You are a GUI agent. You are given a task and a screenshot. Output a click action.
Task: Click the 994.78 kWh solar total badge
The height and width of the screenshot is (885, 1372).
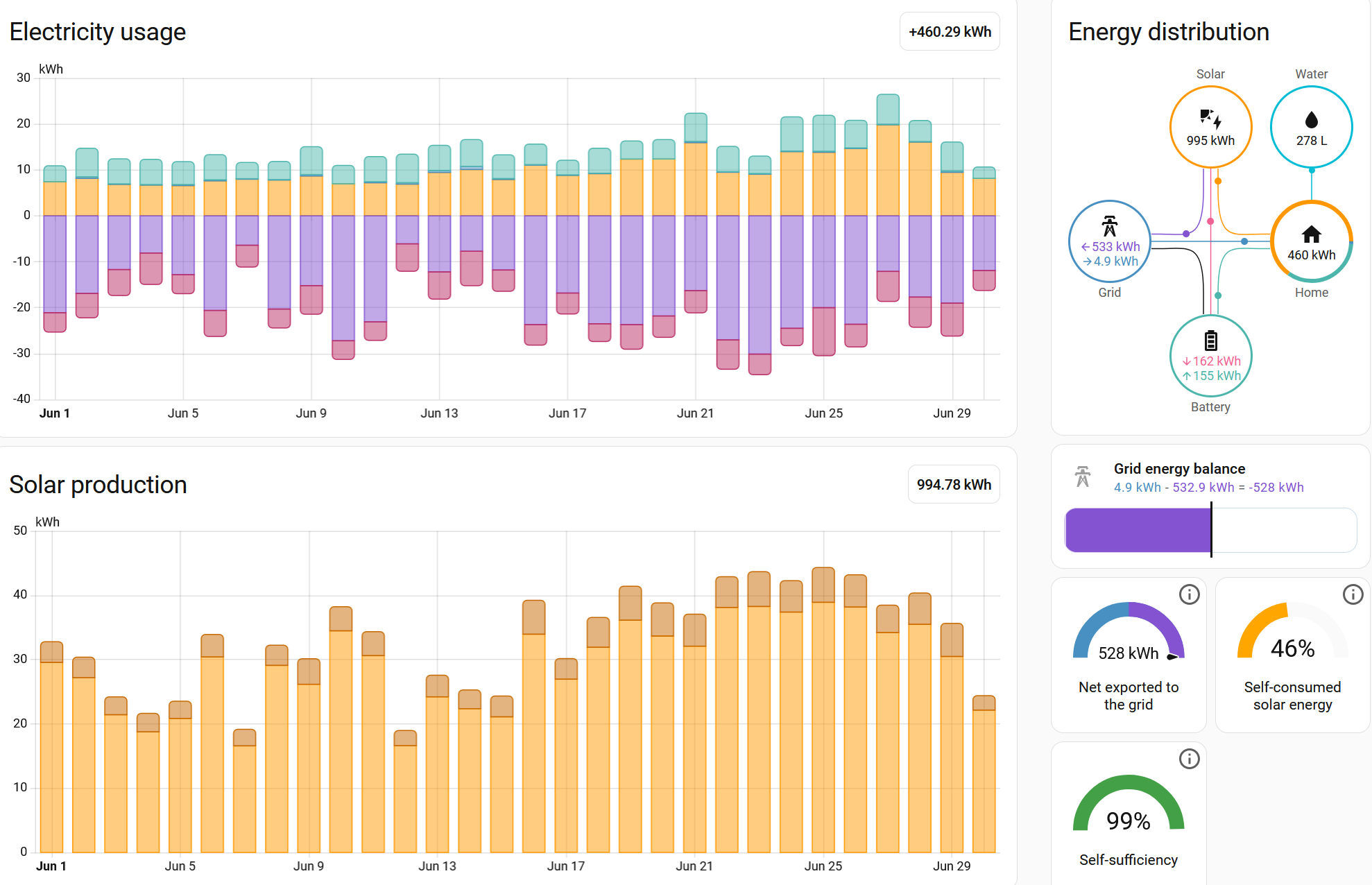coord(954,485)
